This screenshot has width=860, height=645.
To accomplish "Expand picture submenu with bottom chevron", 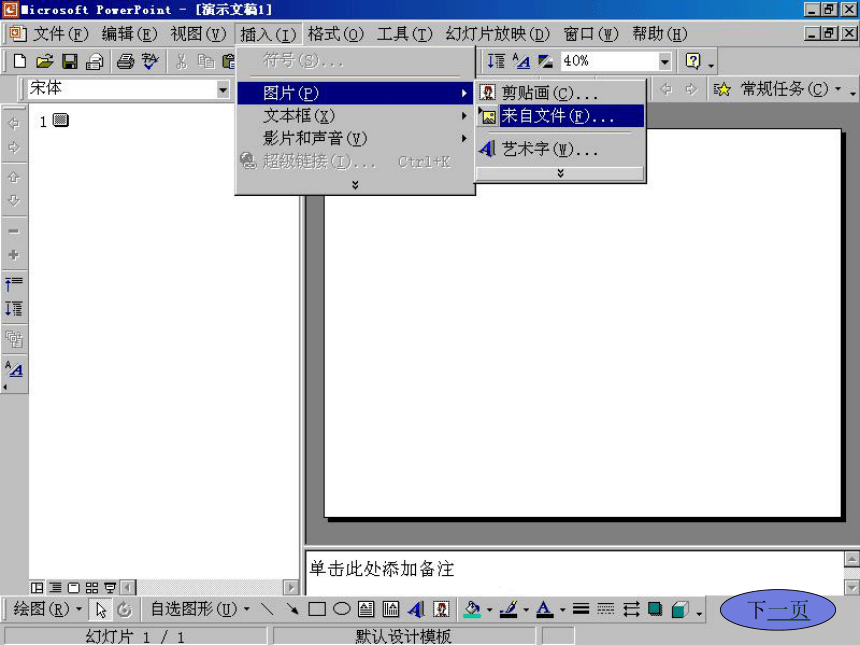I will pyautogui.click(x=560, y=173).
